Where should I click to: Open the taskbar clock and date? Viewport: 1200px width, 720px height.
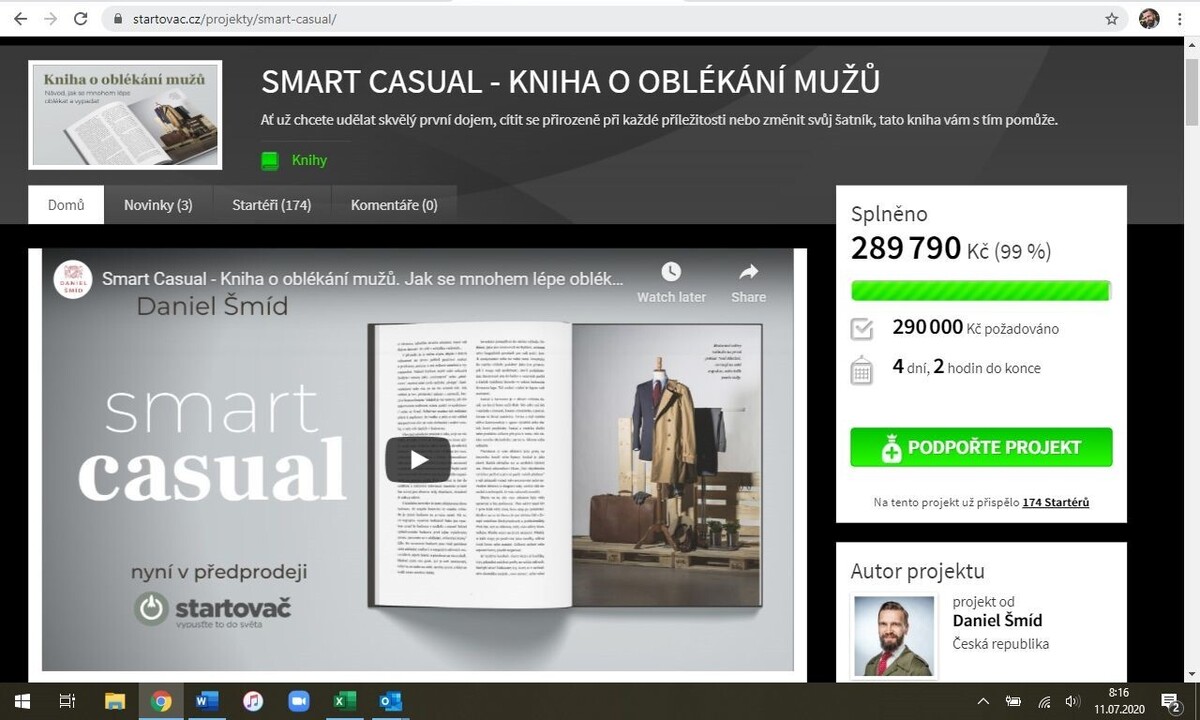(1119, 701)
